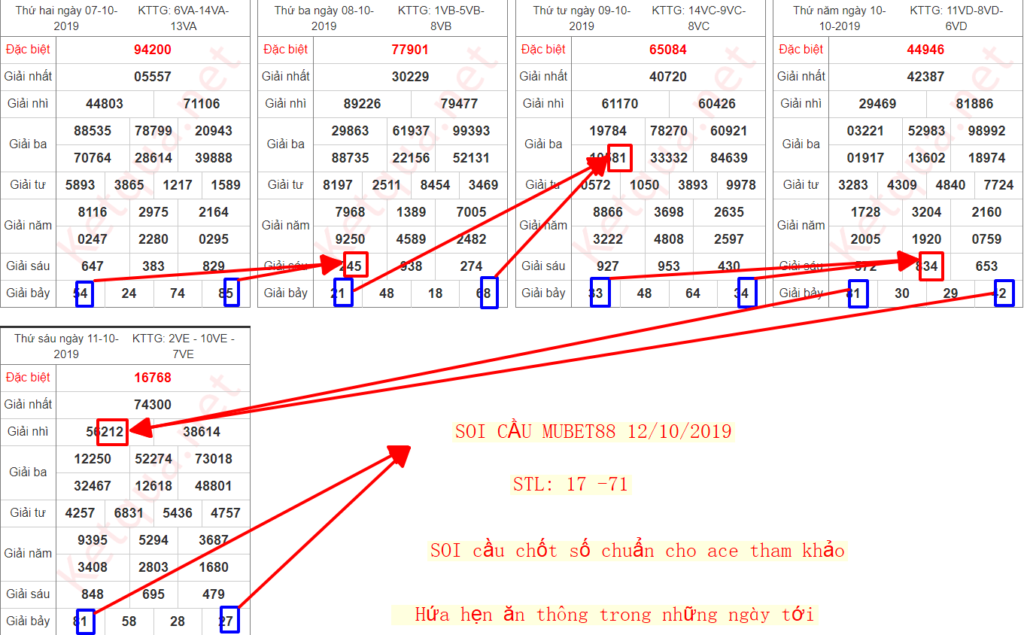Viewport: 1024px width, 635px height.
Task: Click the "Thứ sáu ngày 11-10-2019" header
Action: coord(55,346)
